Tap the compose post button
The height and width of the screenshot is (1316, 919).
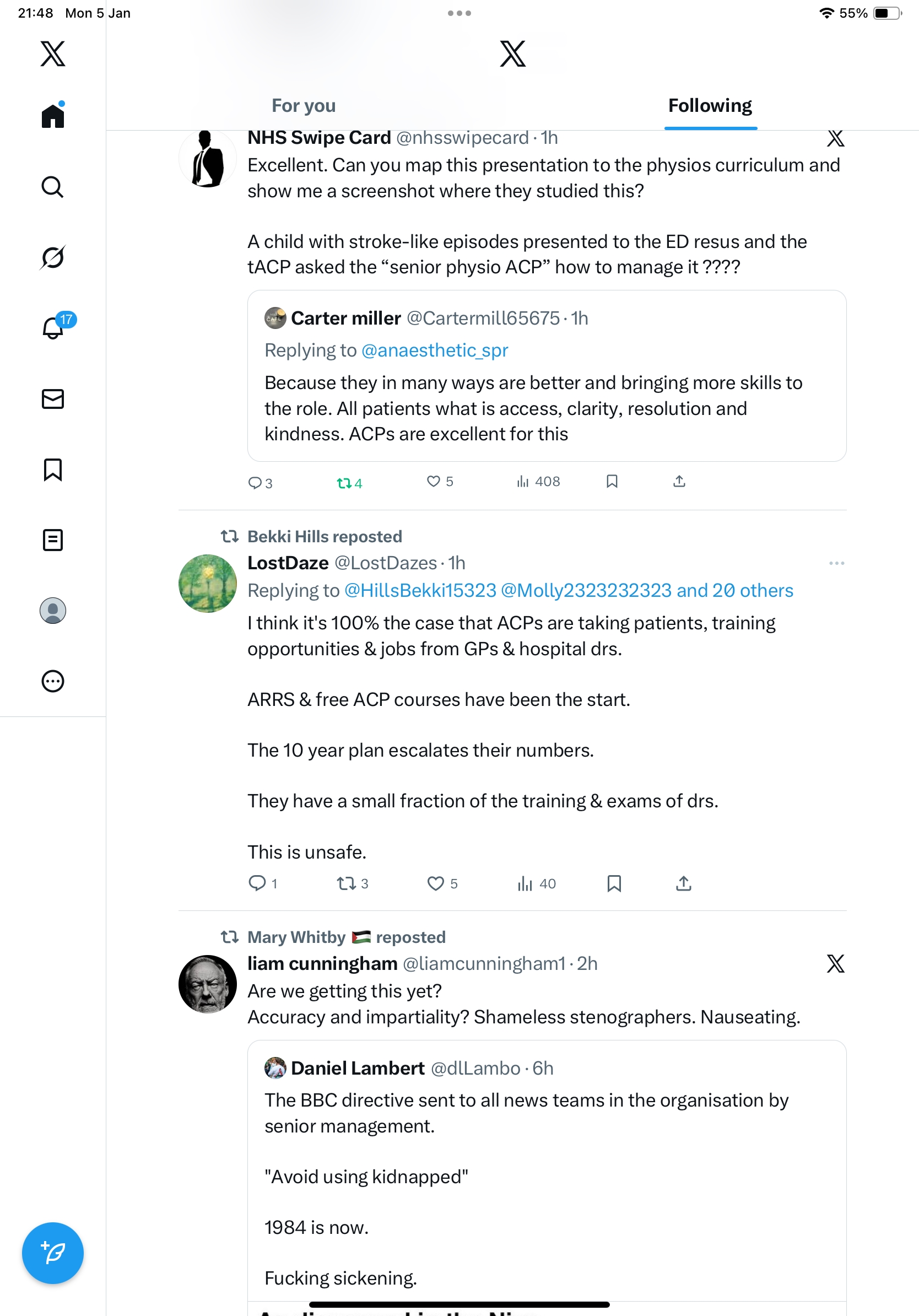(x=53, y=1253)
